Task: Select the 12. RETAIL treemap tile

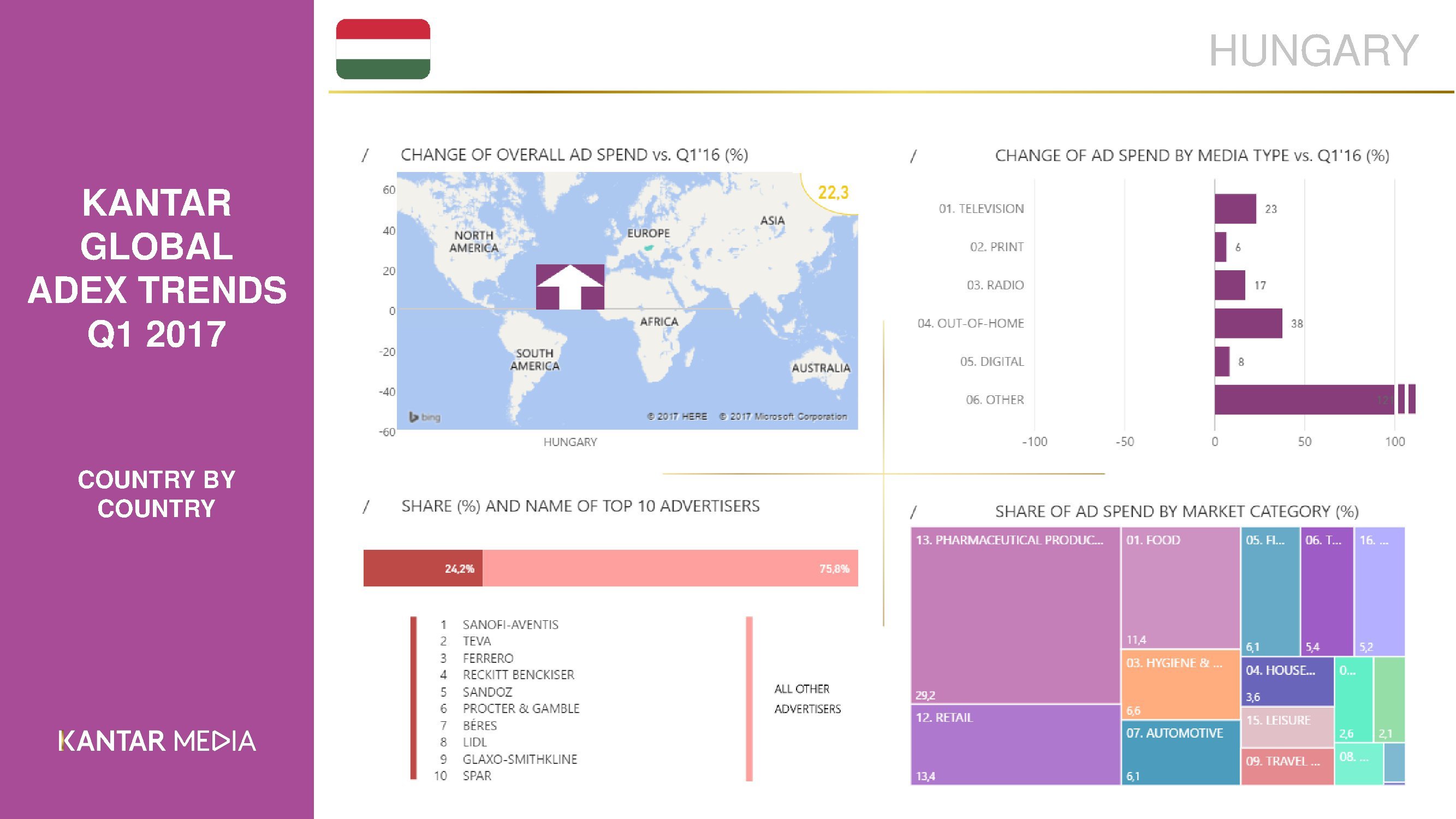Action: point(1015,744)
